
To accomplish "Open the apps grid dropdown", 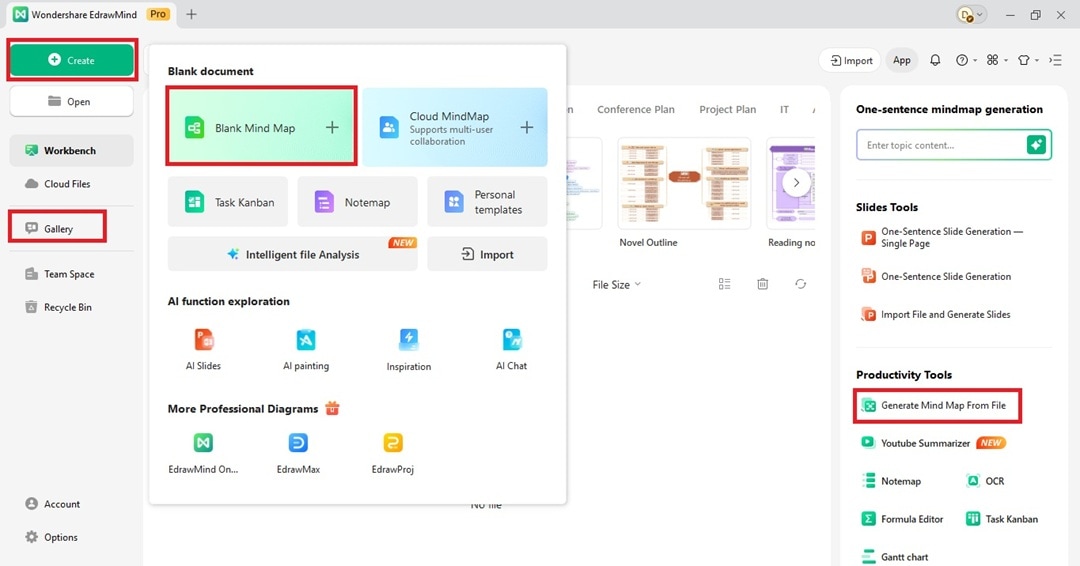I will (996, 61).
